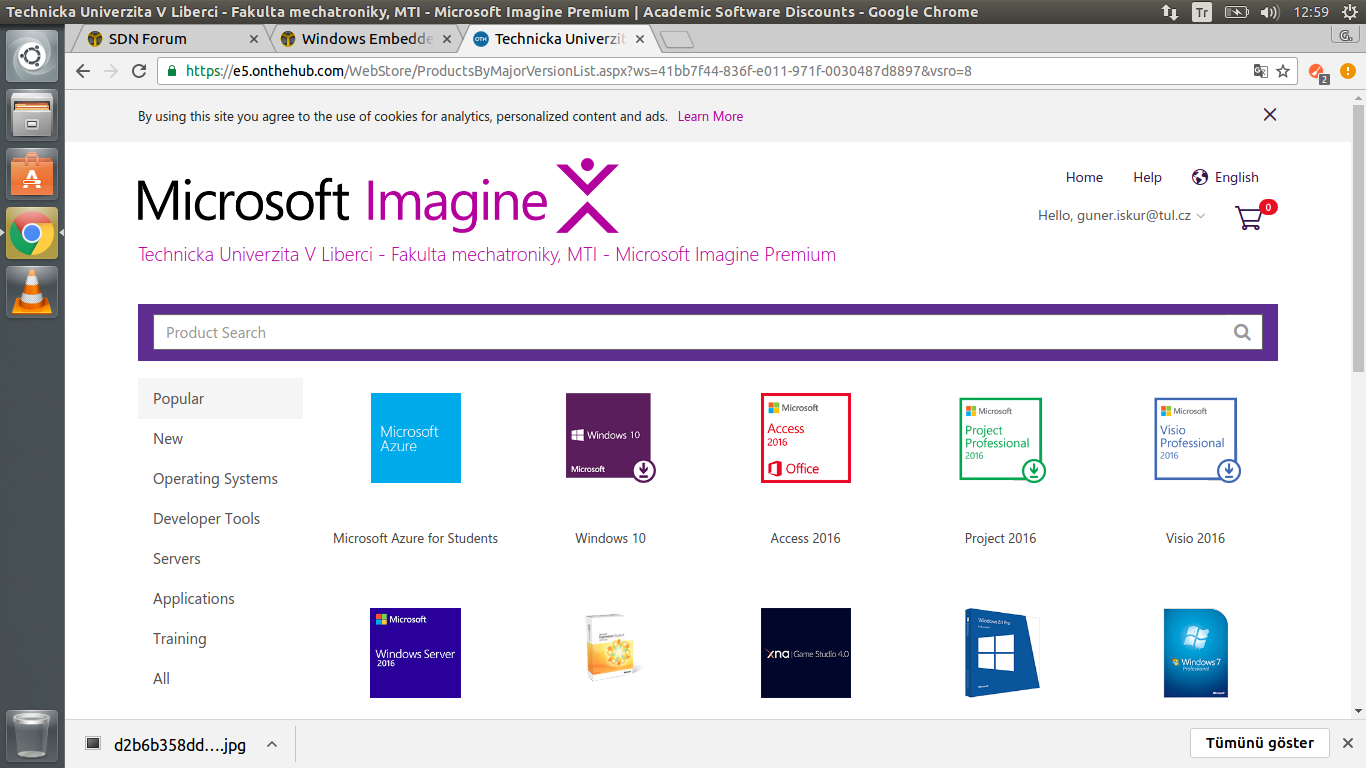Click the Translate this page icon
This screenshot has height=768, width=1366.
1261,71
